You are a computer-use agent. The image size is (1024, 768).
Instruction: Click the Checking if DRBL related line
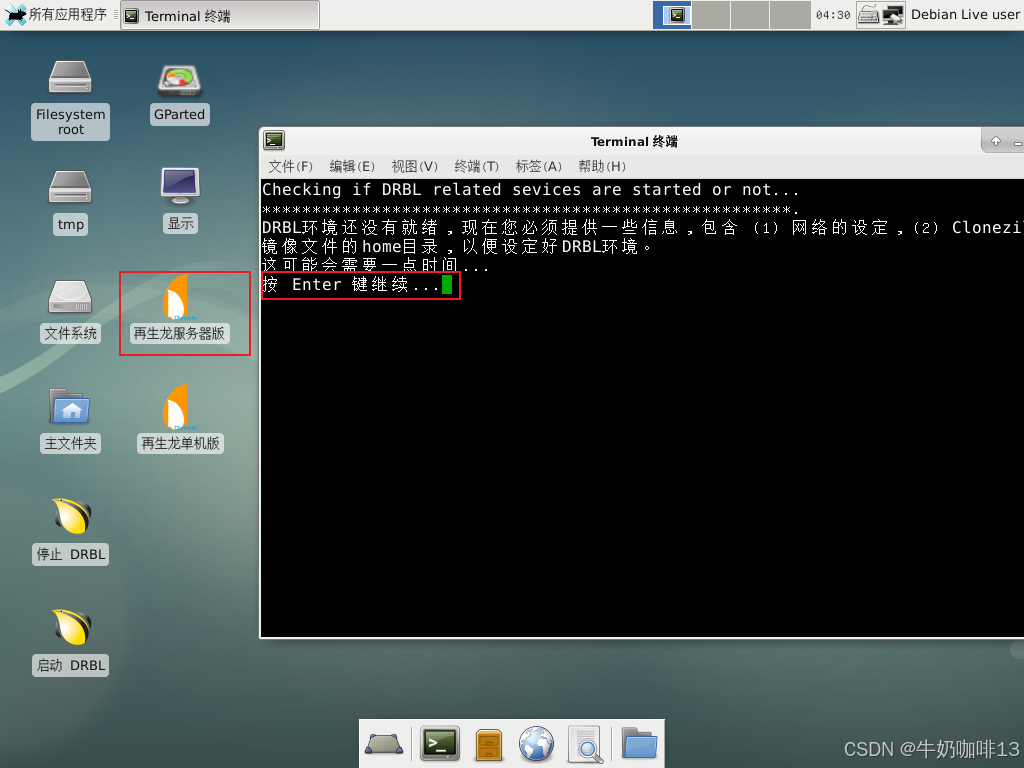tap(530, 190)
